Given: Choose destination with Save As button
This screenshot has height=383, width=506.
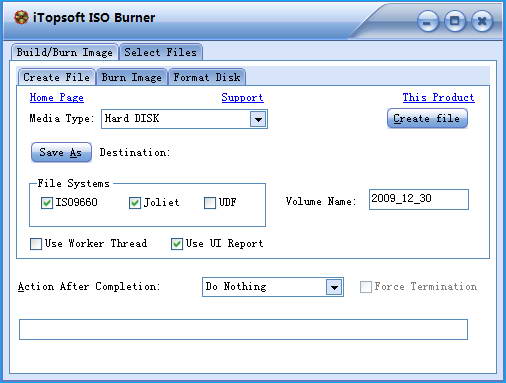Looking at the screenshot, I should coord(61,152).
